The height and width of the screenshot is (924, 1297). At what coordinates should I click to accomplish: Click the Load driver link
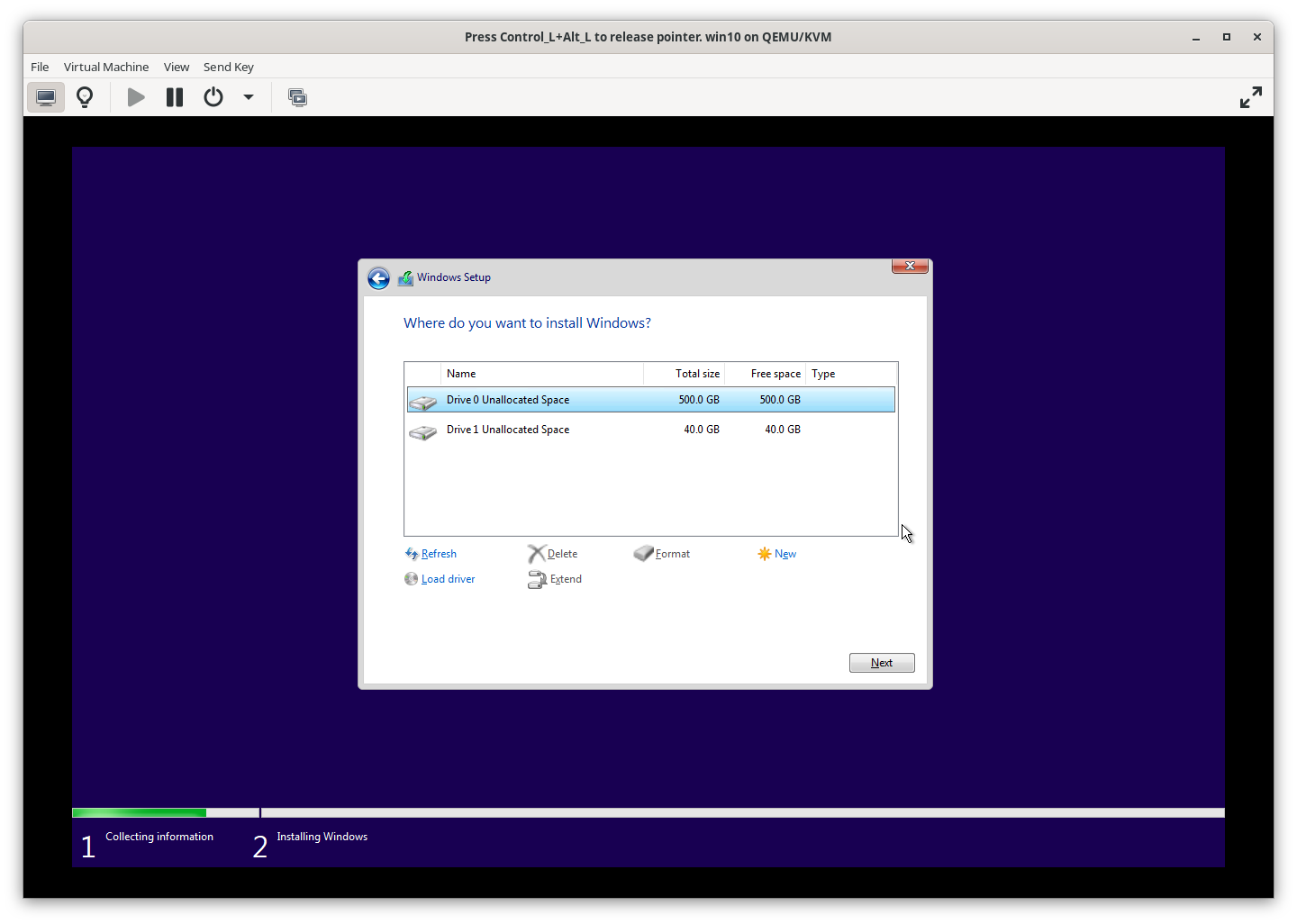[448, 579]
